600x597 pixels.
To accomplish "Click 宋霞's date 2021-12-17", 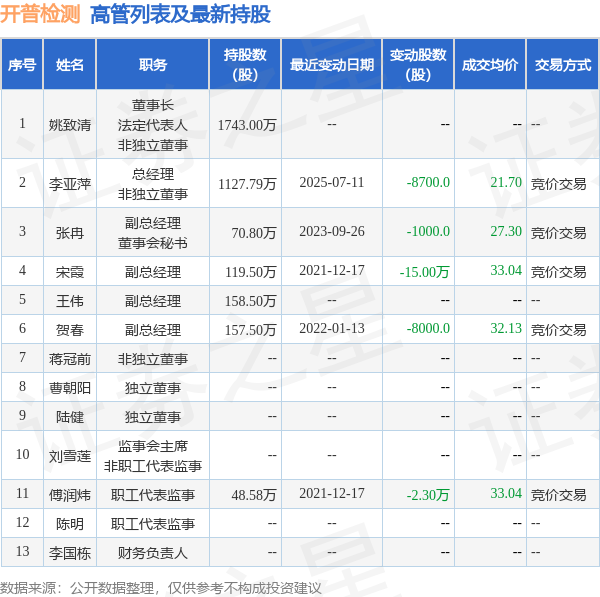I will click(x=332, y=270).
